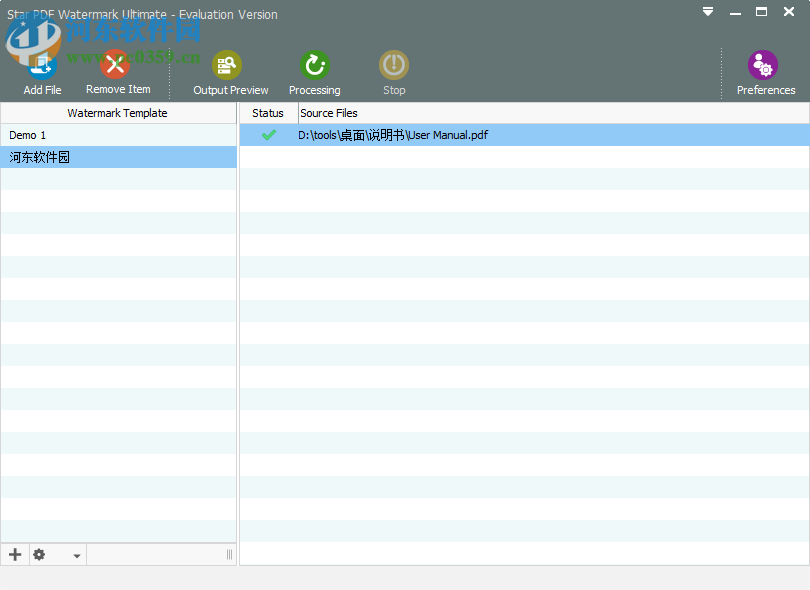Open the title bar triangle dropdown menu

coord(708,12)
